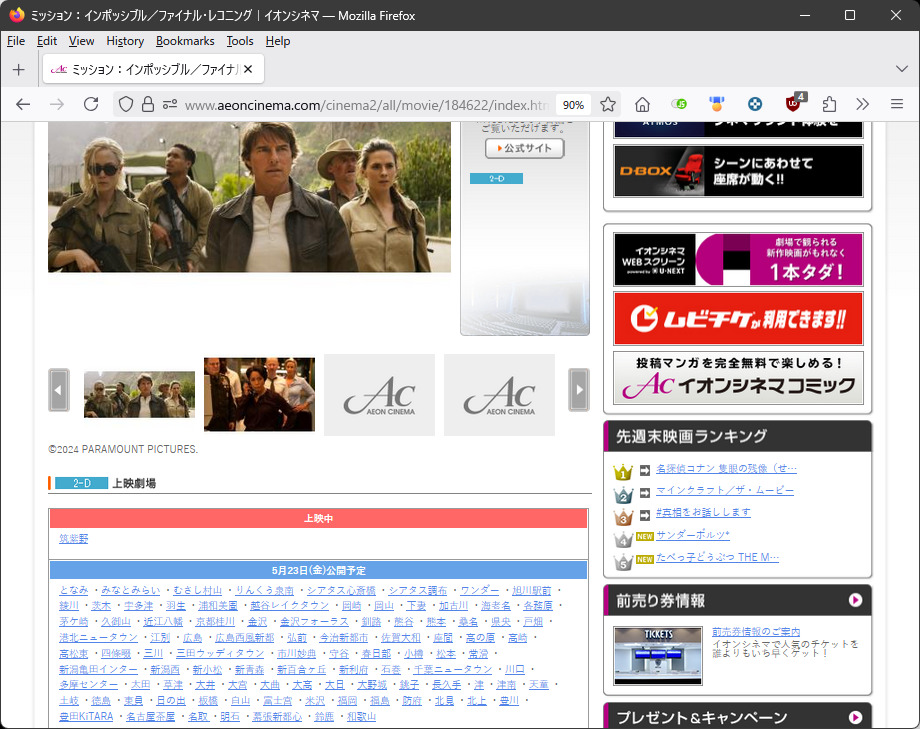The image size is (920, 729).
Task: Open the Firefox hamburger application menu
Action: pyautogui.click(x=897, y=104)
